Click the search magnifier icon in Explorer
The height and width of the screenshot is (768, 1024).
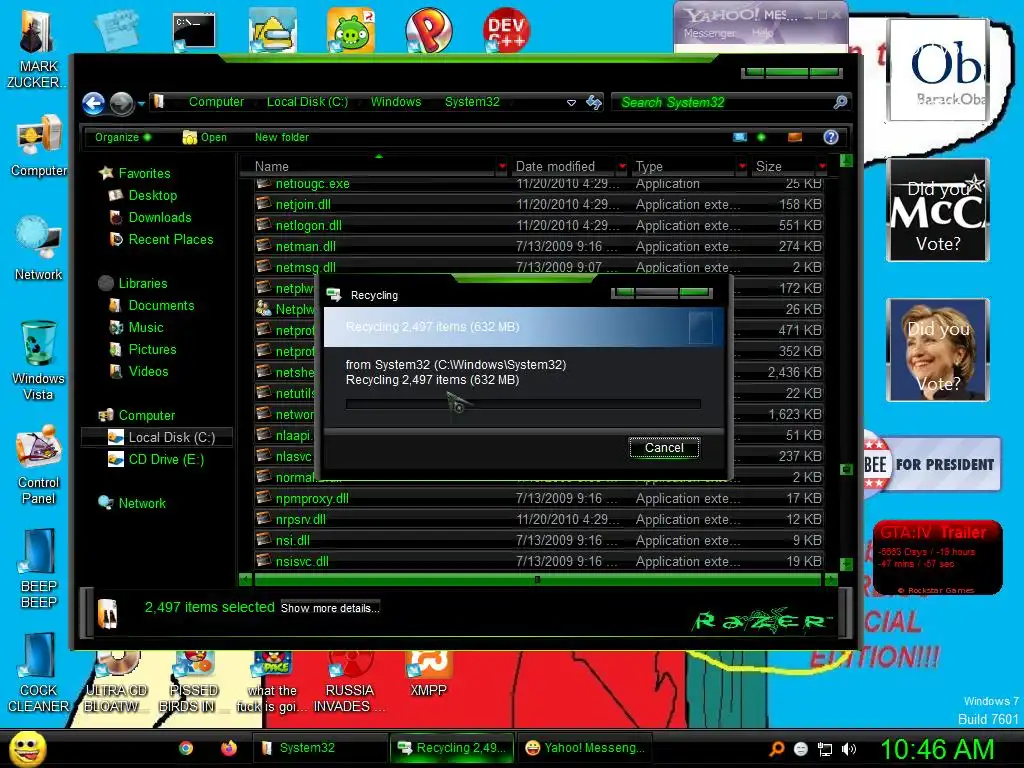[x=840, y=102]
